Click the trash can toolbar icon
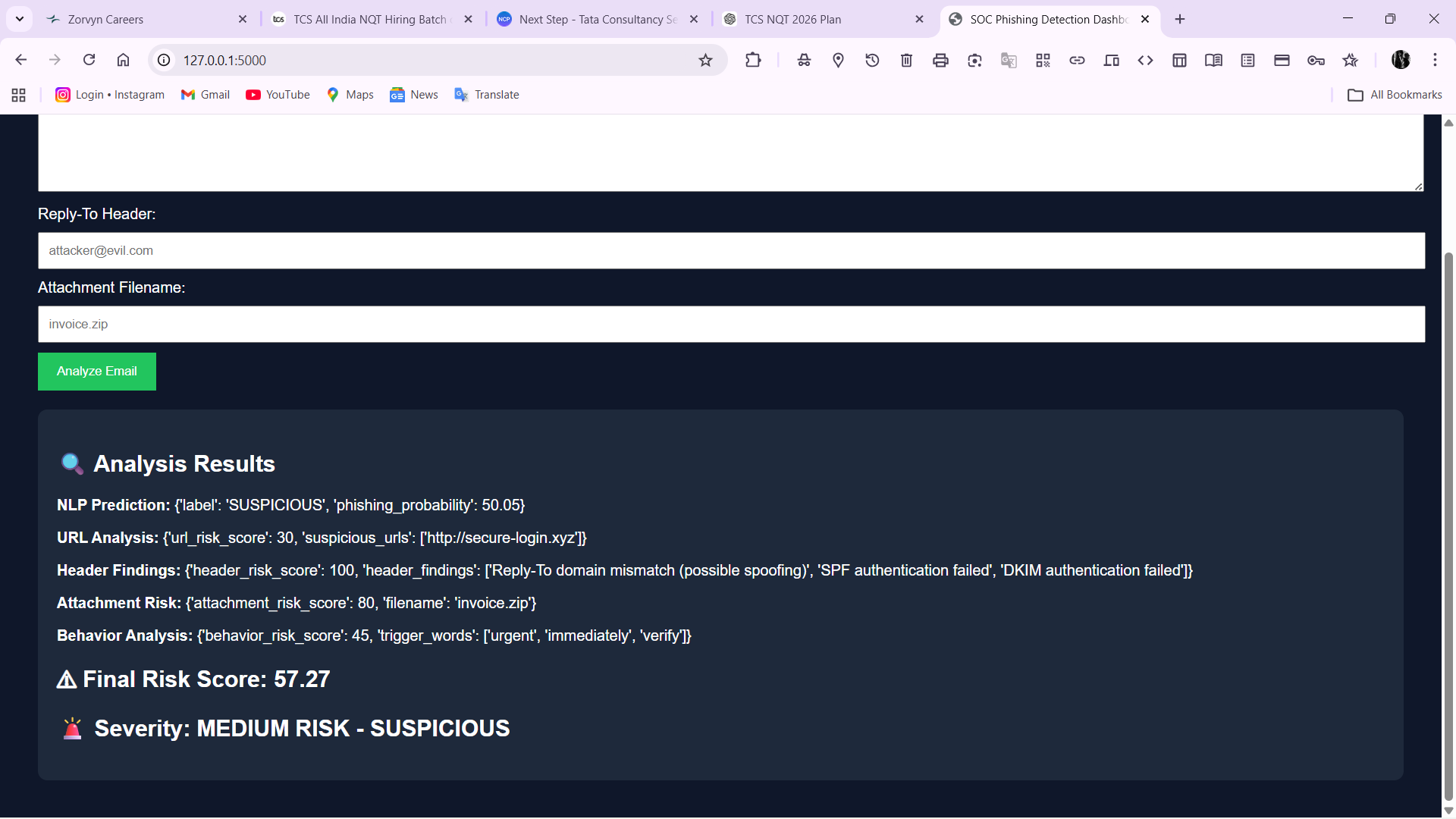Image resolution: width=1456 pixels, height=819 pixels. (906, 60)
